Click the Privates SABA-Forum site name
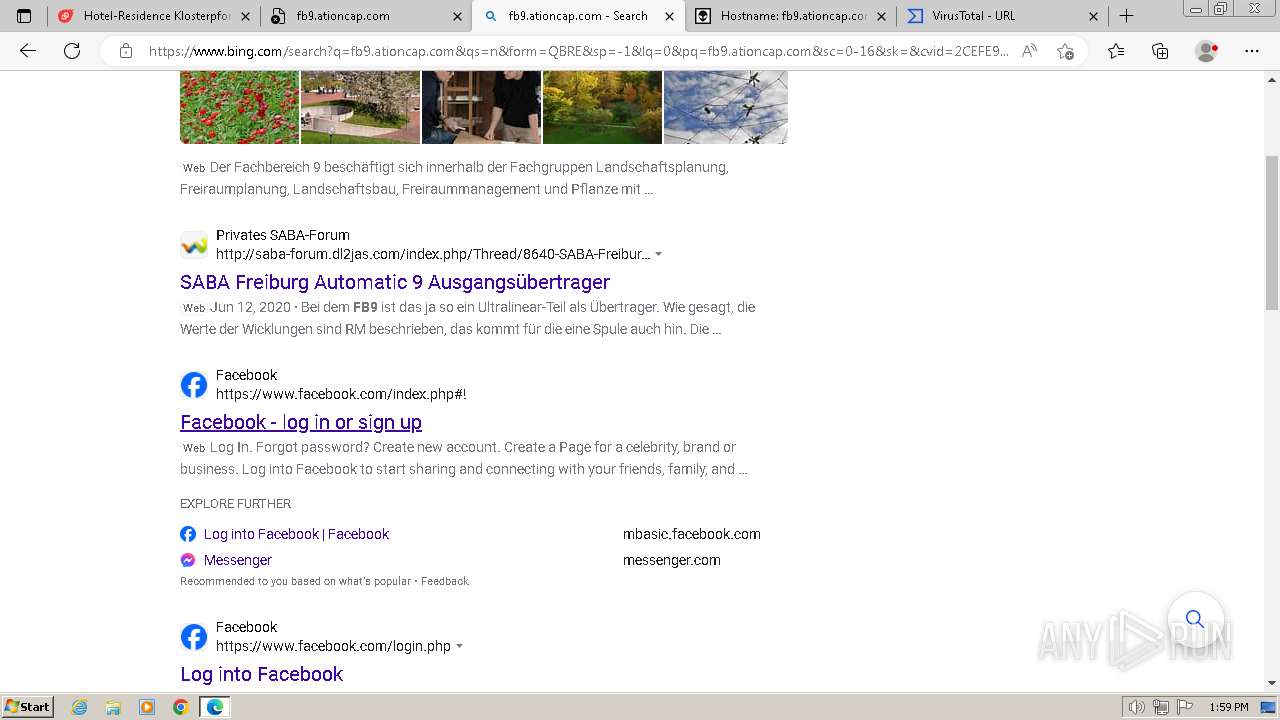 [283, 235]
